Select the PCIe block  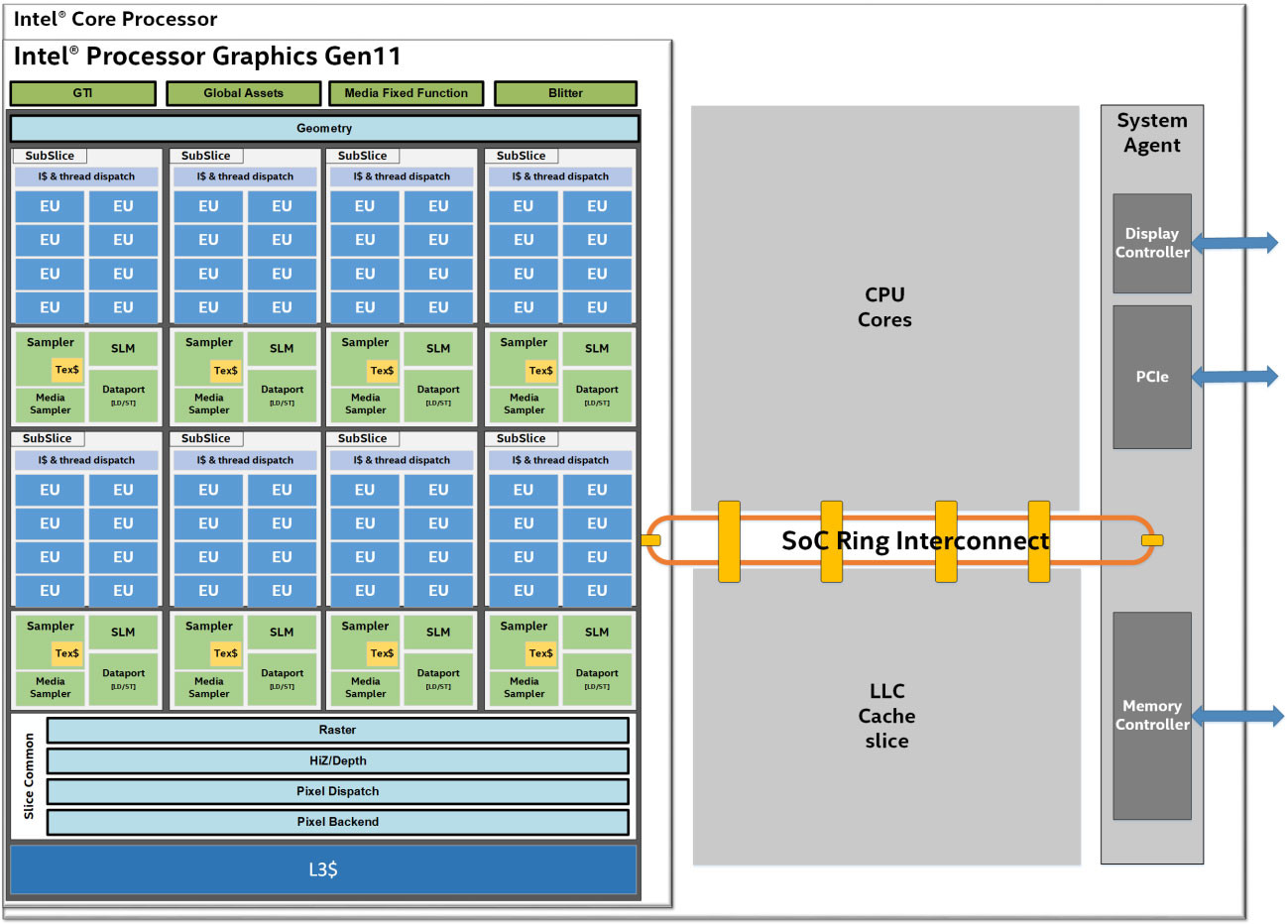(1152, 377)
